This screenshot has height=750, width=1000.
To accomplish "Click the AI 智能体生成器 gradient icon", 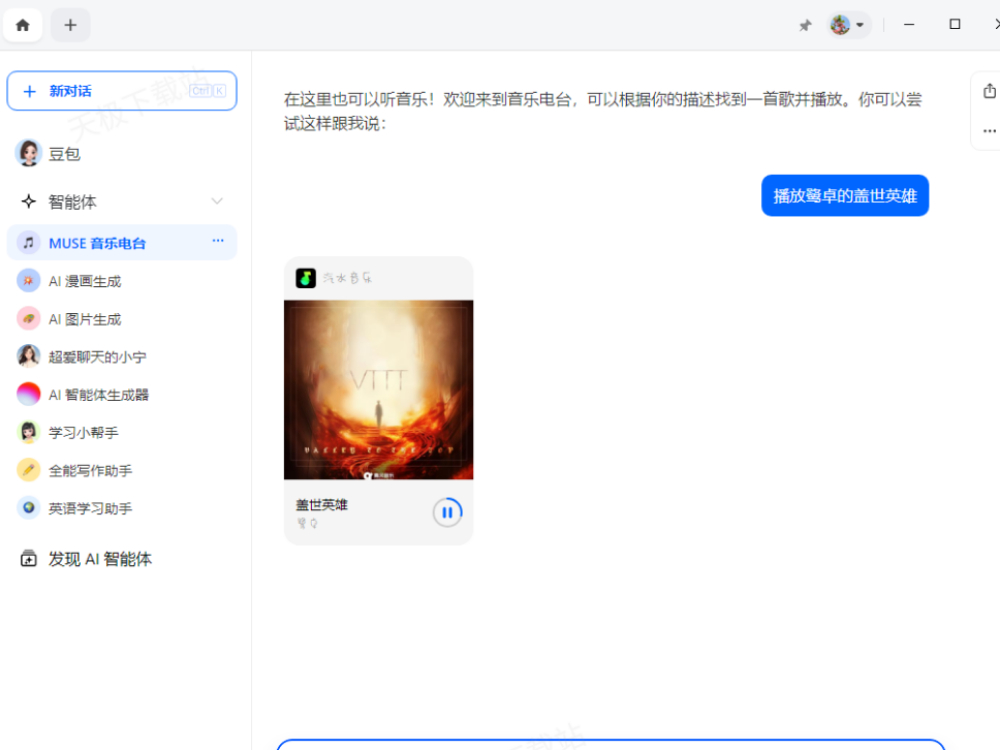I will coord(29,394).
